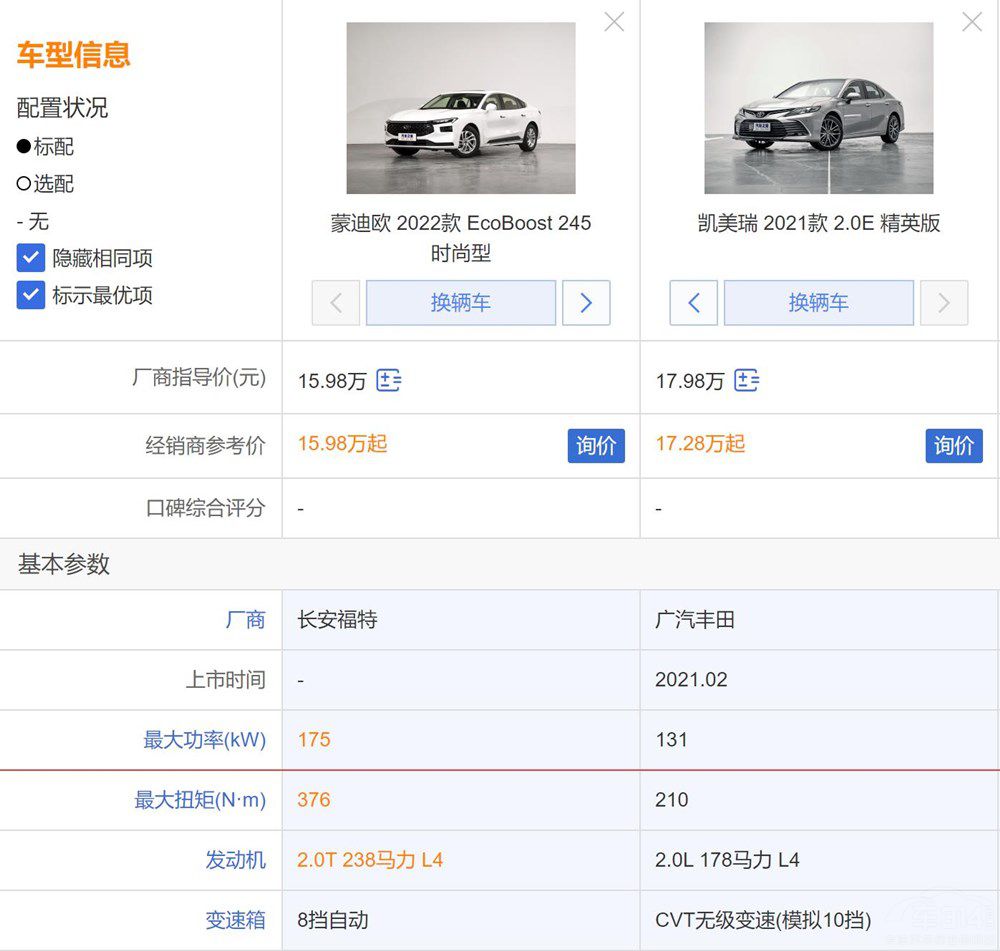Click previous arrow under the Mondeo
The height and width of the screenshot is (951, 1000).
coord(336,303)
